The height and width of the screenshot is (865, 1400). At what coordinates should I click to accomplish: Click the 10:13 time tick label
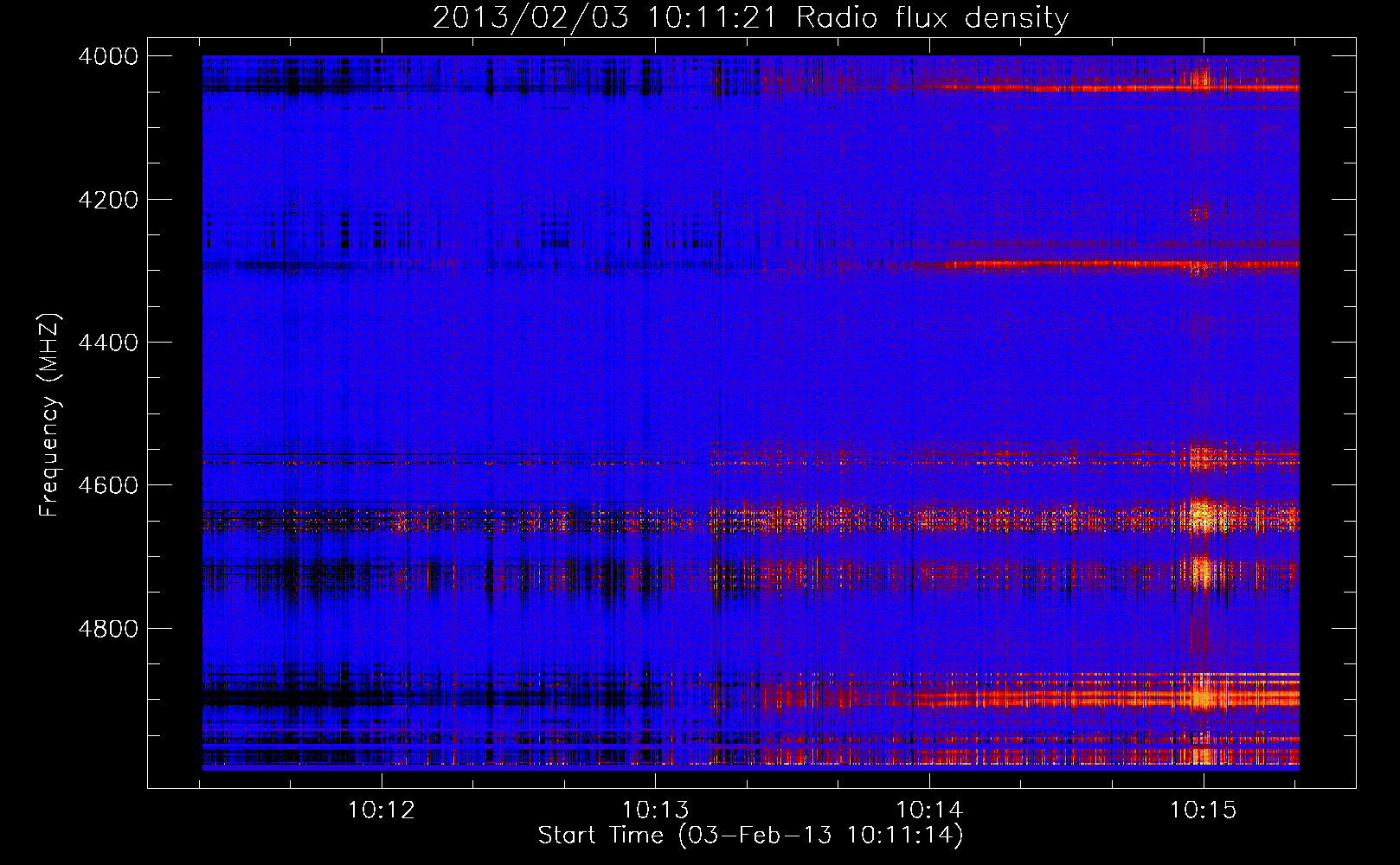656,811
